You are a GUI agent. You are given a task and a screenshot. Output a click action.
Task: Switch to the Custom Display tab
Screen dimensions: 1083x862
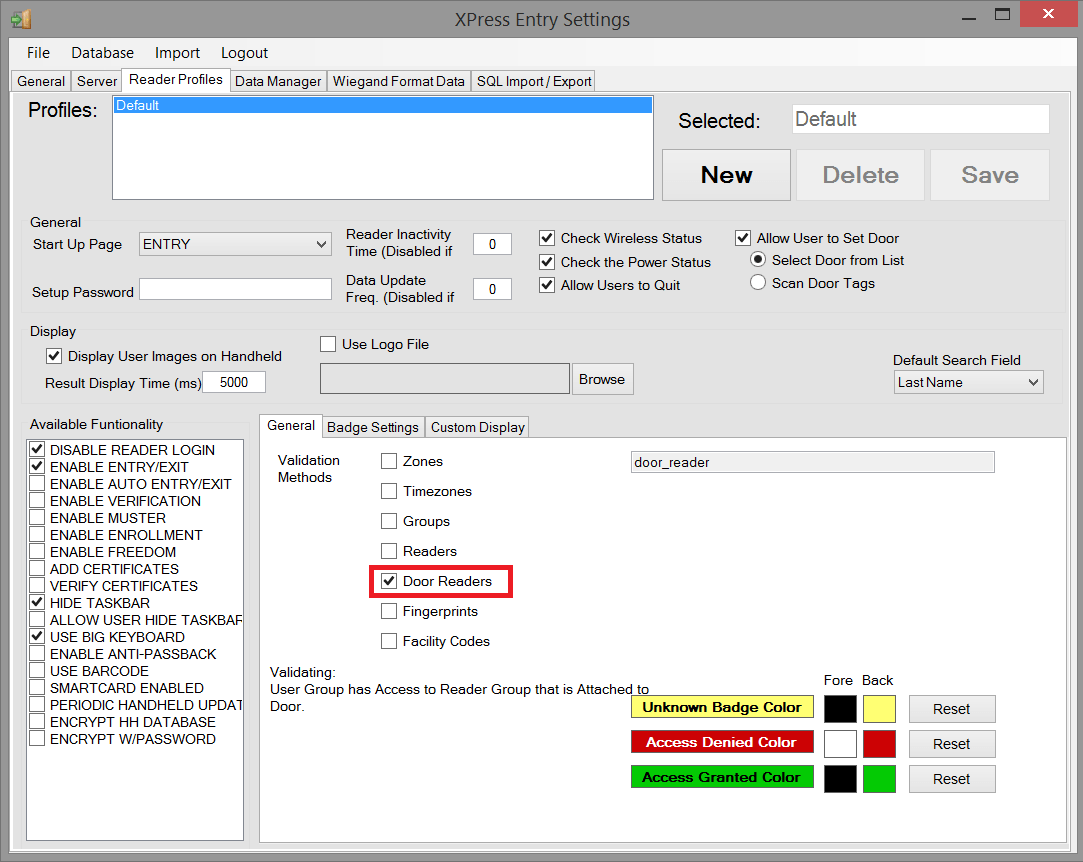pyautogui.click(x=477, y=428)
